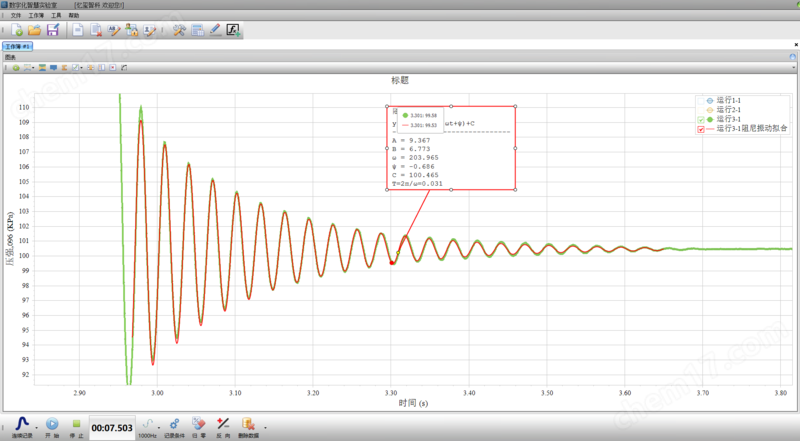This screenshot has width=800, height=441.
Task: Open the folder icon in main toolbar
Action: tap(34, 30)
